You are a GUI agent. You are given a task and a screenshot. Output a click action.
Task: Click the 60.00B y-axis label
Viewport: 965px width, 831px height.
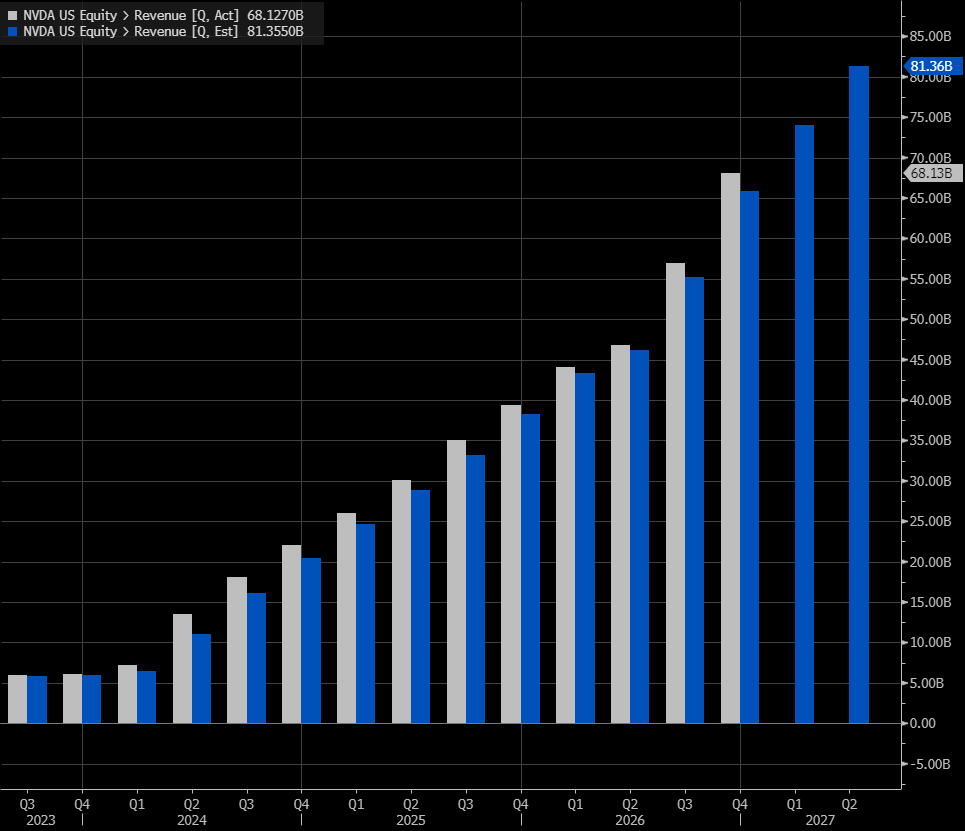(x=931, y=238)
